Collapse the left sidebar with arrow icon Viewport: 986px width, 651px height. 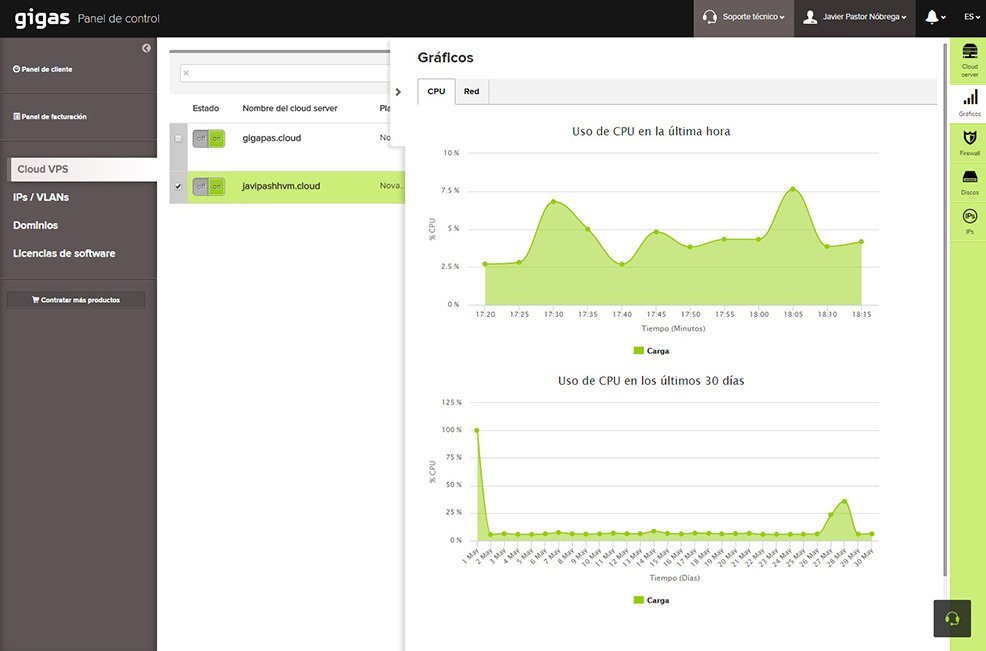click(x=146, y=48)
